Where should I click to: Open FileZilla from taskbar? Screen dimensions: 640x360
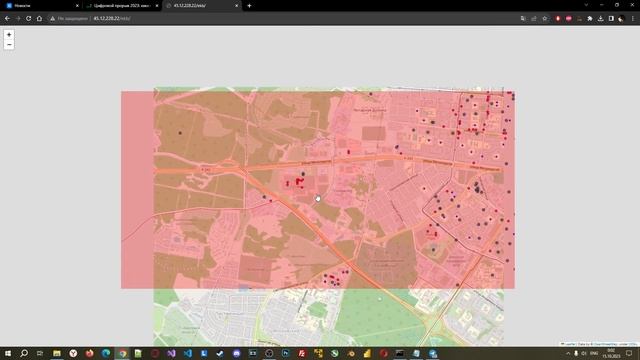click(x=302, y=353)
